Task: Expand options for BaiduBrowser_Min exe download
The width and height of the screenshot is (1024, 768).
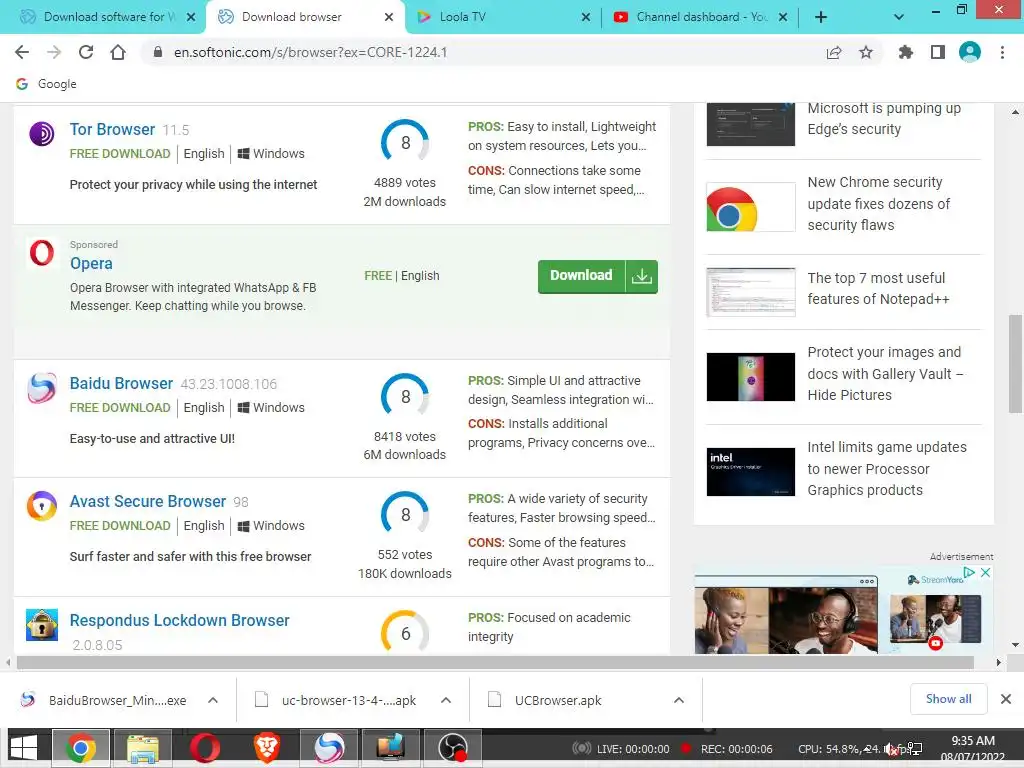Action: click(x=213, y=700)
